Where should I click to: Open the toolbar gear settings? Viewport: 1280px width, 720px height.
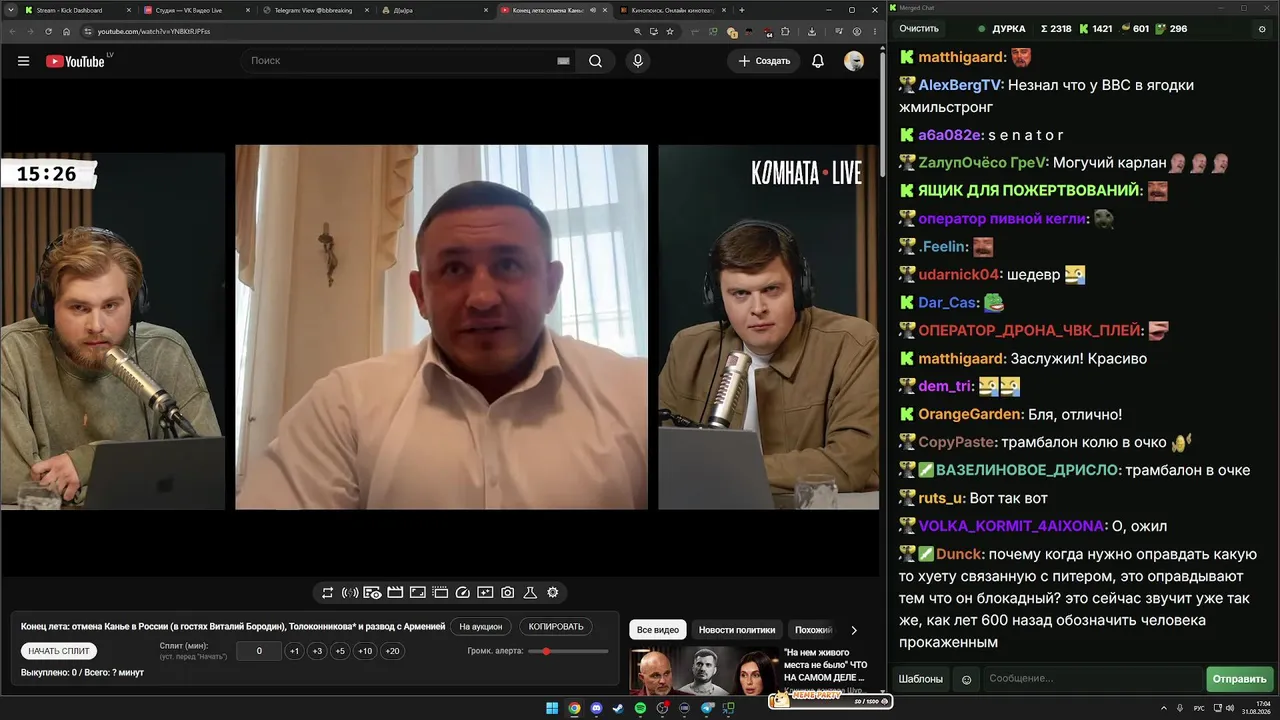553,593
